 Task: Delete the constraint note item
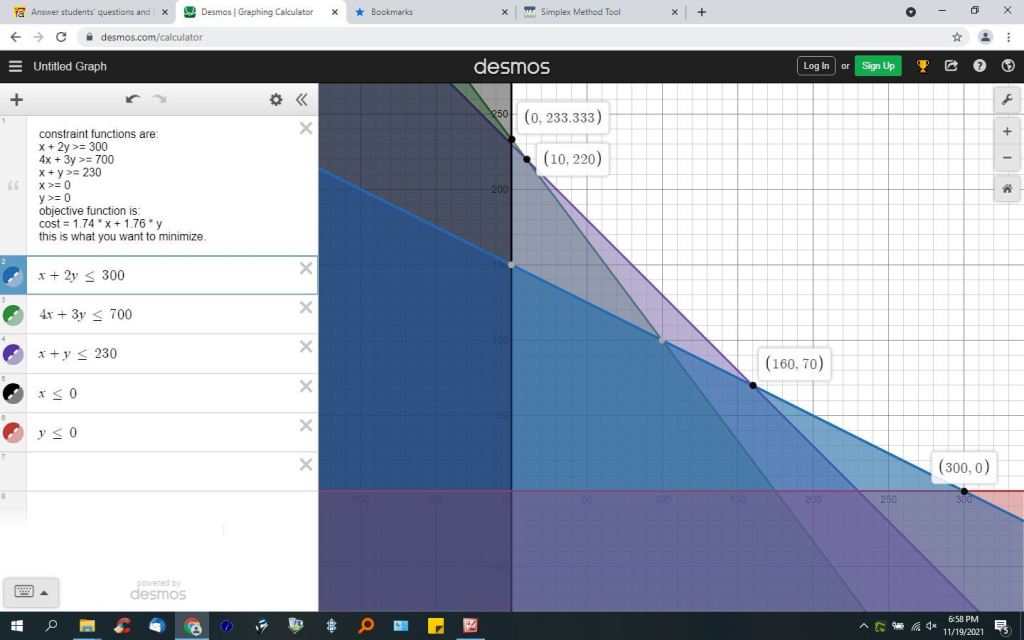306,129
